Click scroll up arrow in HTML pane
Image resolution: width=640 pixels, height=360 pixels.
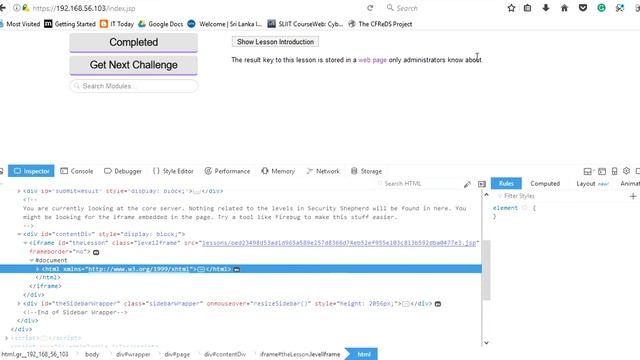point(486,195)
